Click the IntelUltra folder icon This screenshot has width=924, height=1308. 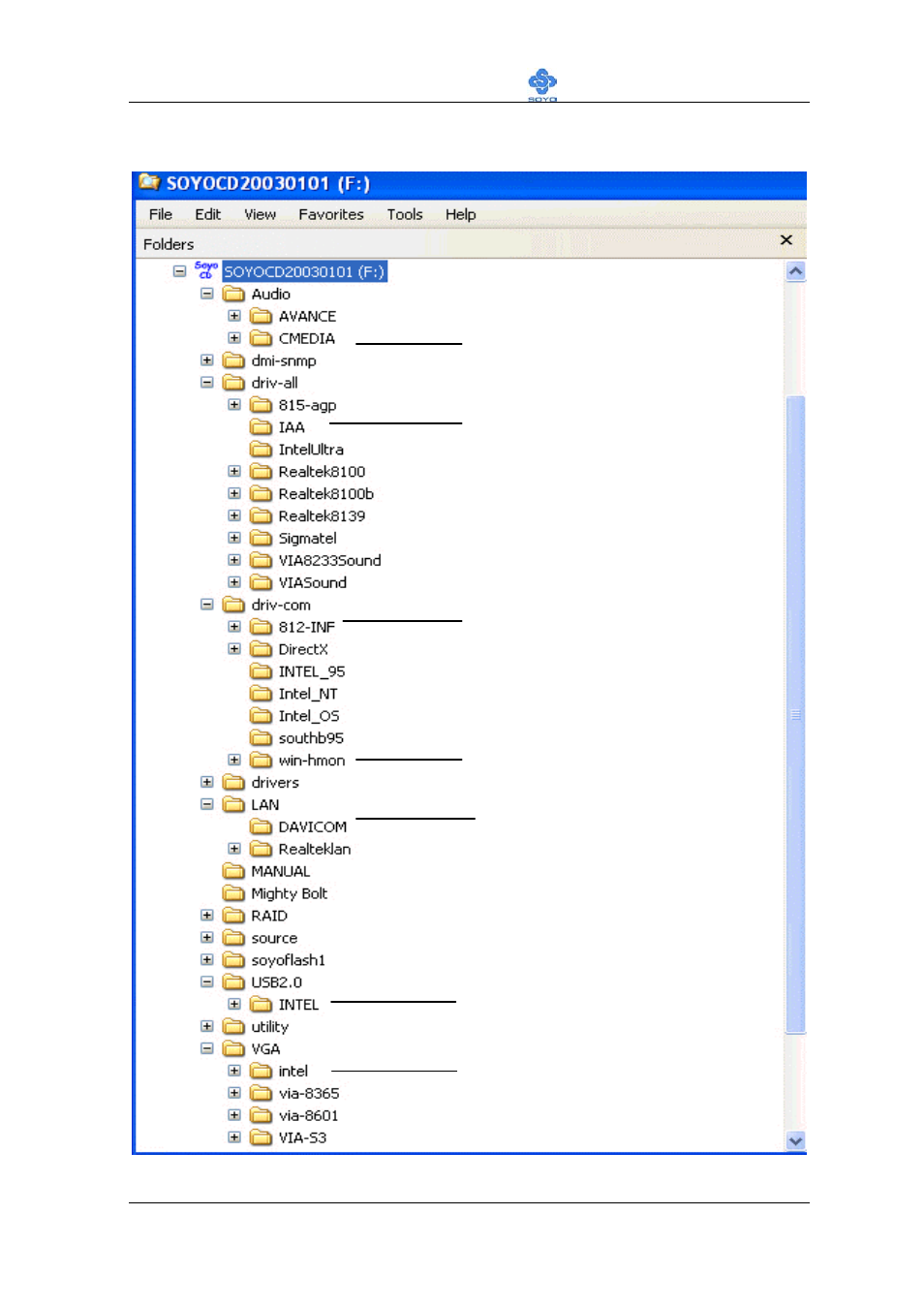[261, 450]
